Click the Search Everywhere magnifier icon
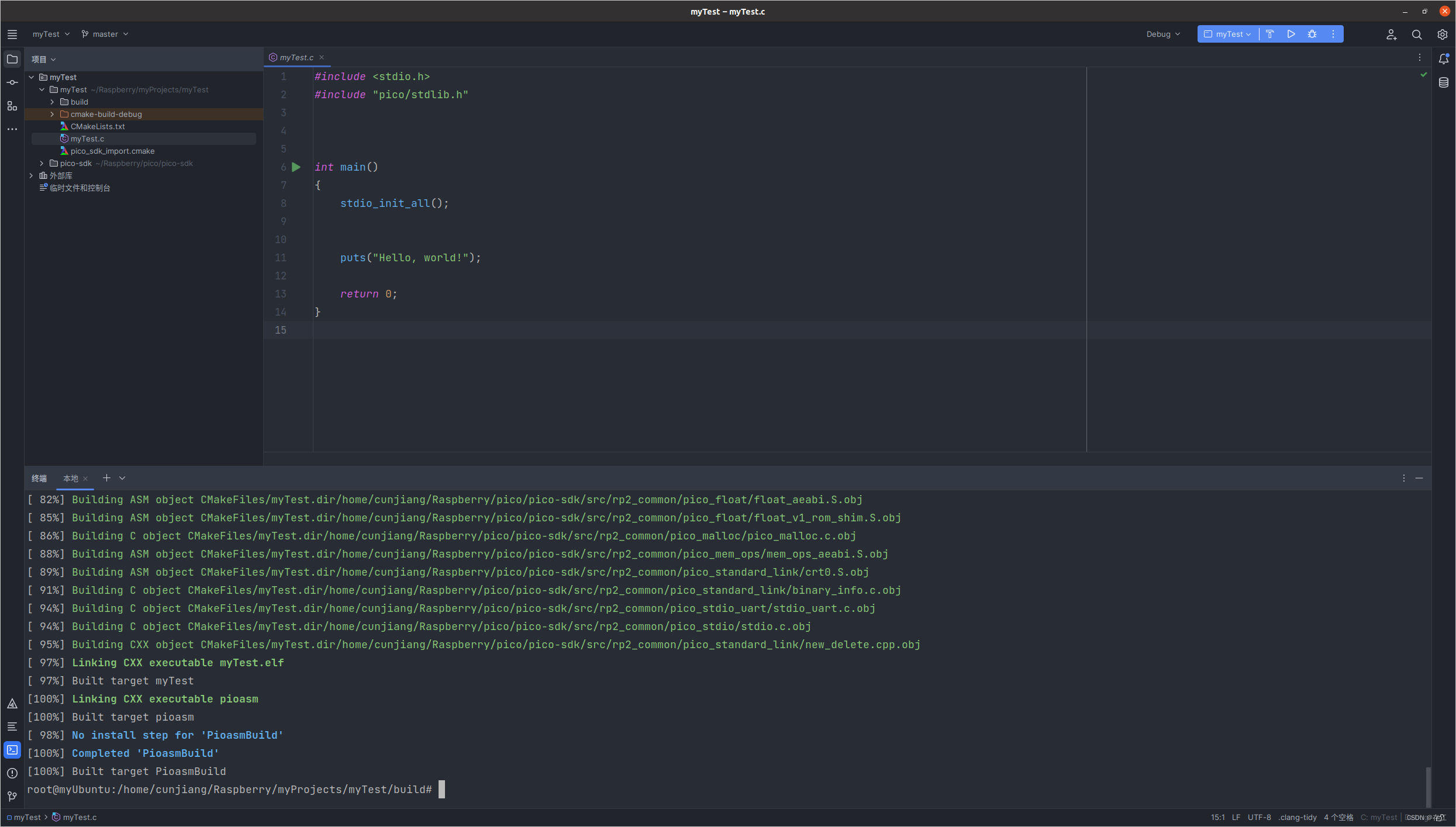This screenshot has height=827, width=1456. (1417, 34)
